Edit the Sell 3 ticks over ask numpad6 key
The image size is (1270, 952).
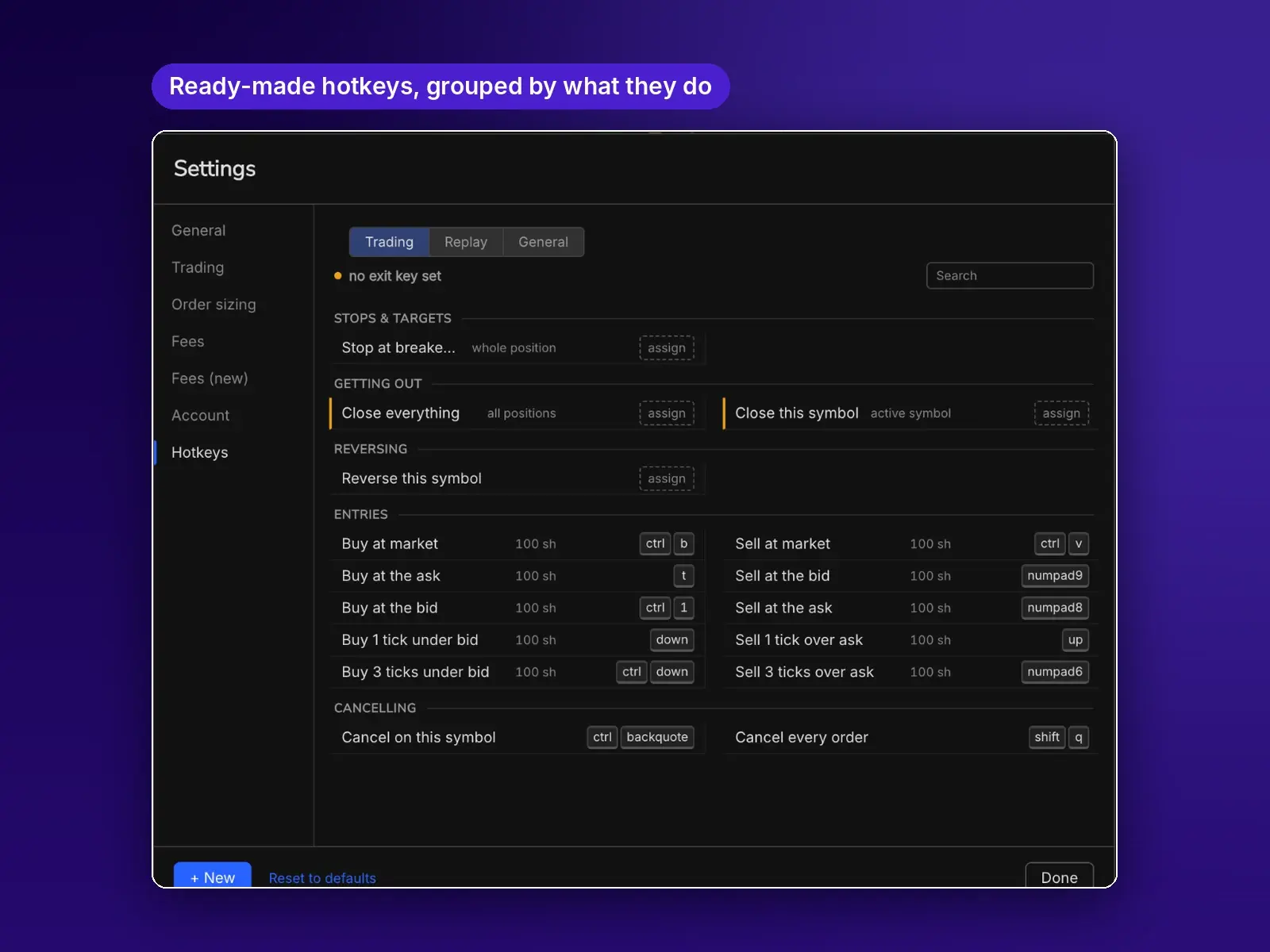1055,672
